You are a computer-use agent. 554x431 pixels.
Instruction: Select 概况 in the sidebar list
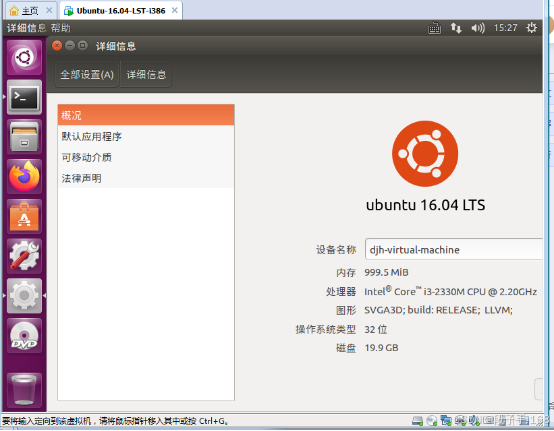click(146, 115)
